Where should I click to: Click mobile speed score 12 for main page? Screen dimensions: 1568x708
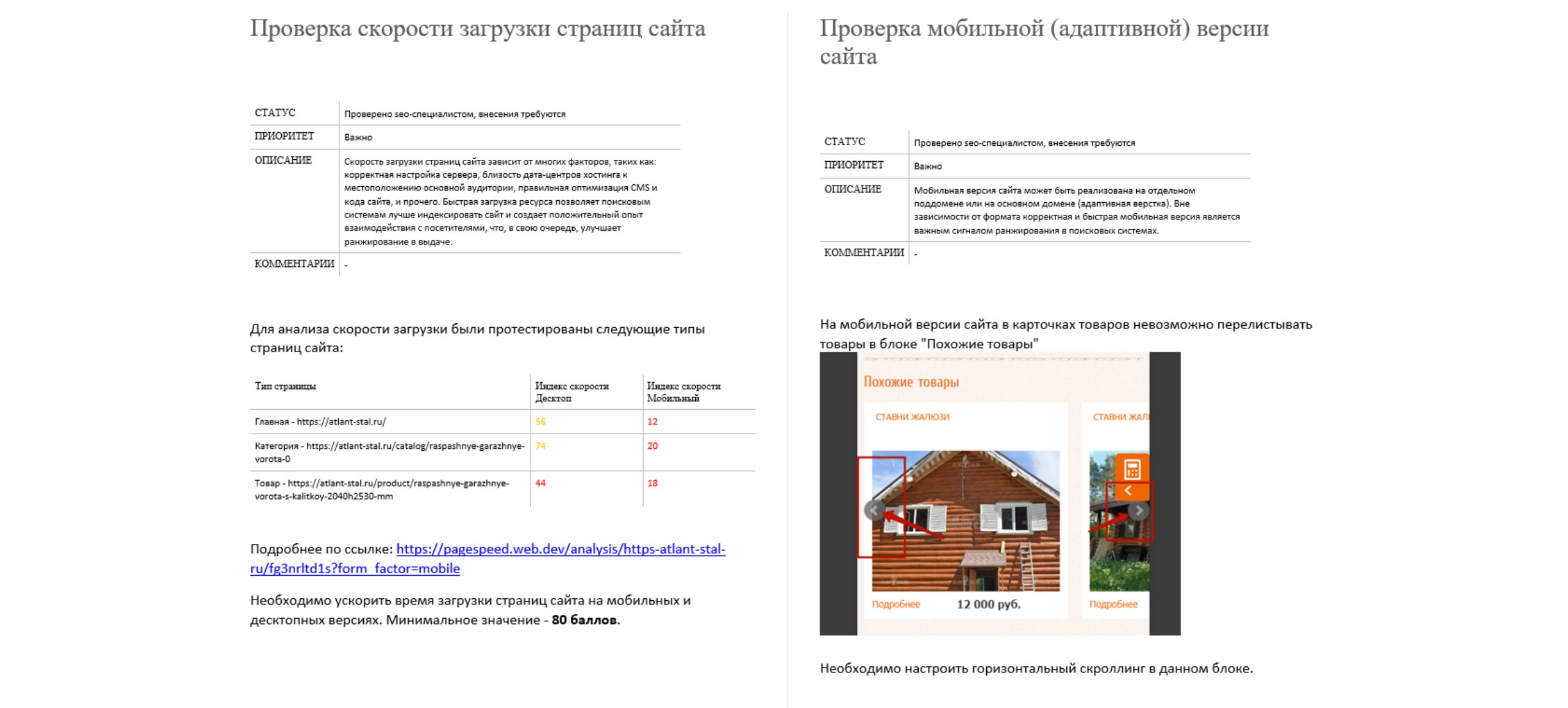(652, 422)
